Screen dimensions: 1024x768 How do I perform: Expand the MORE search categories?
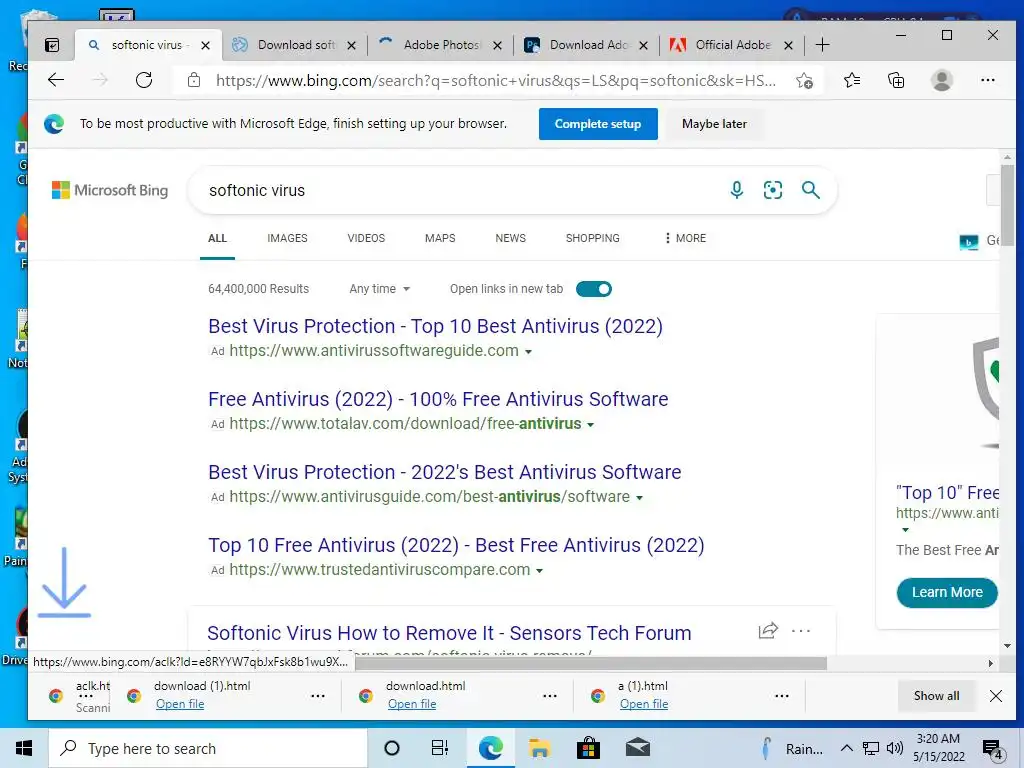pos(685,238)
